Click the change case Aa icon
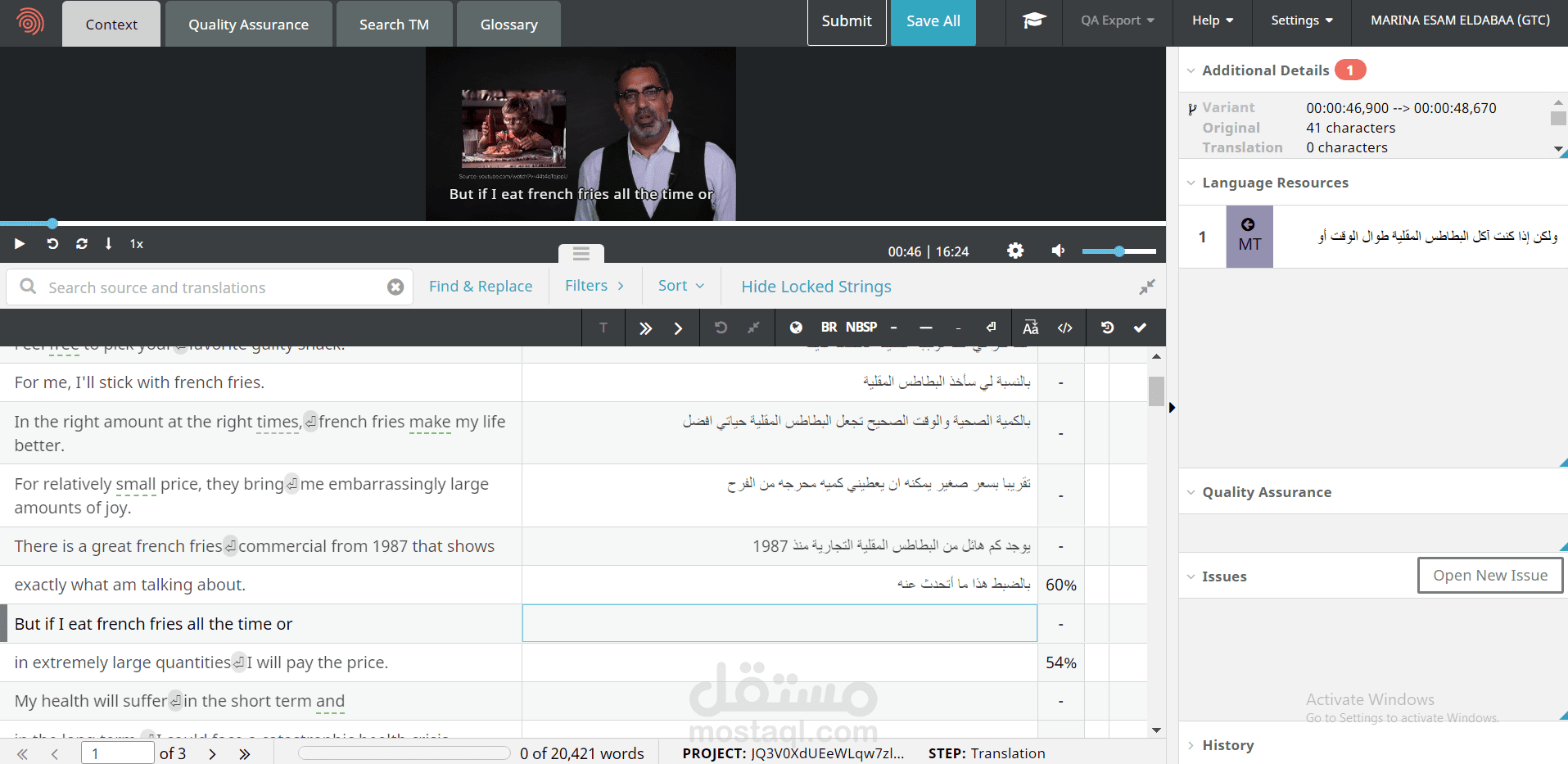Screen dimensions: 1568x764 coord(1031,328)
